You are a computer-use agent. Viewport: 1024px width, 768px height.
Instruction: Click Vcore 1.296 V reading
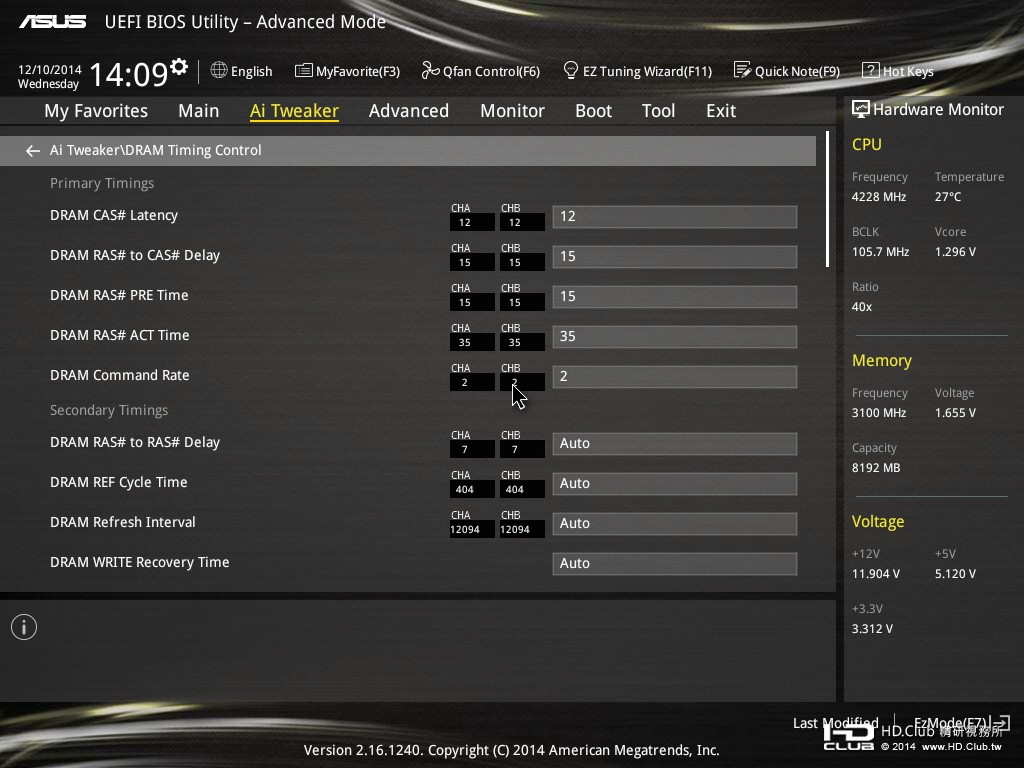tap(955, 251)
